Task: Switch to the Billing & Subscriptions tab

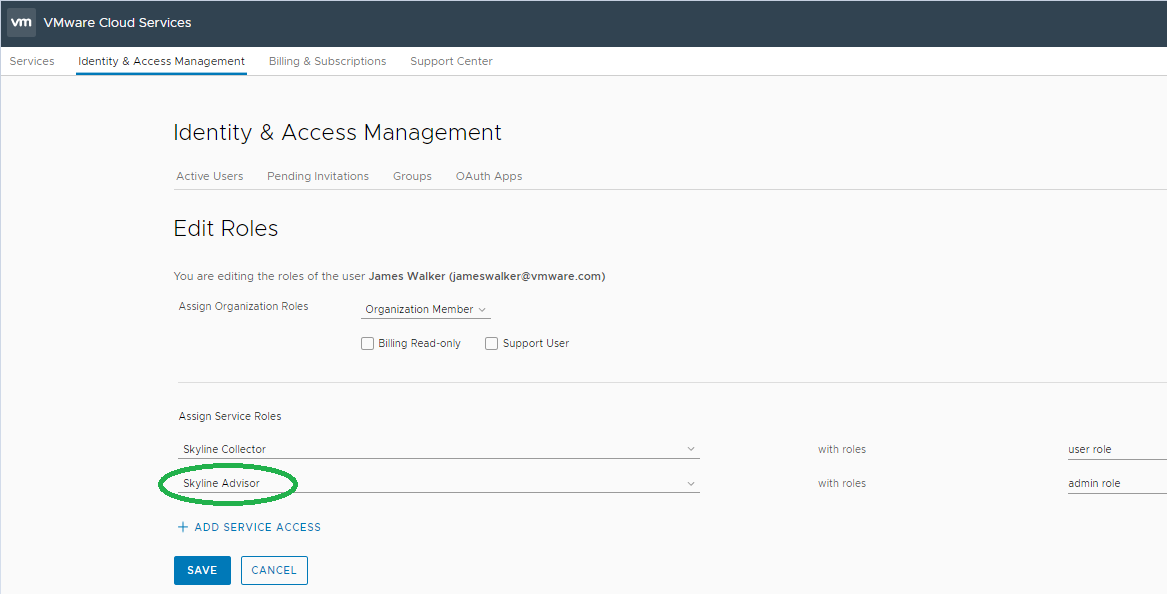Action: [x=327, y=61]
